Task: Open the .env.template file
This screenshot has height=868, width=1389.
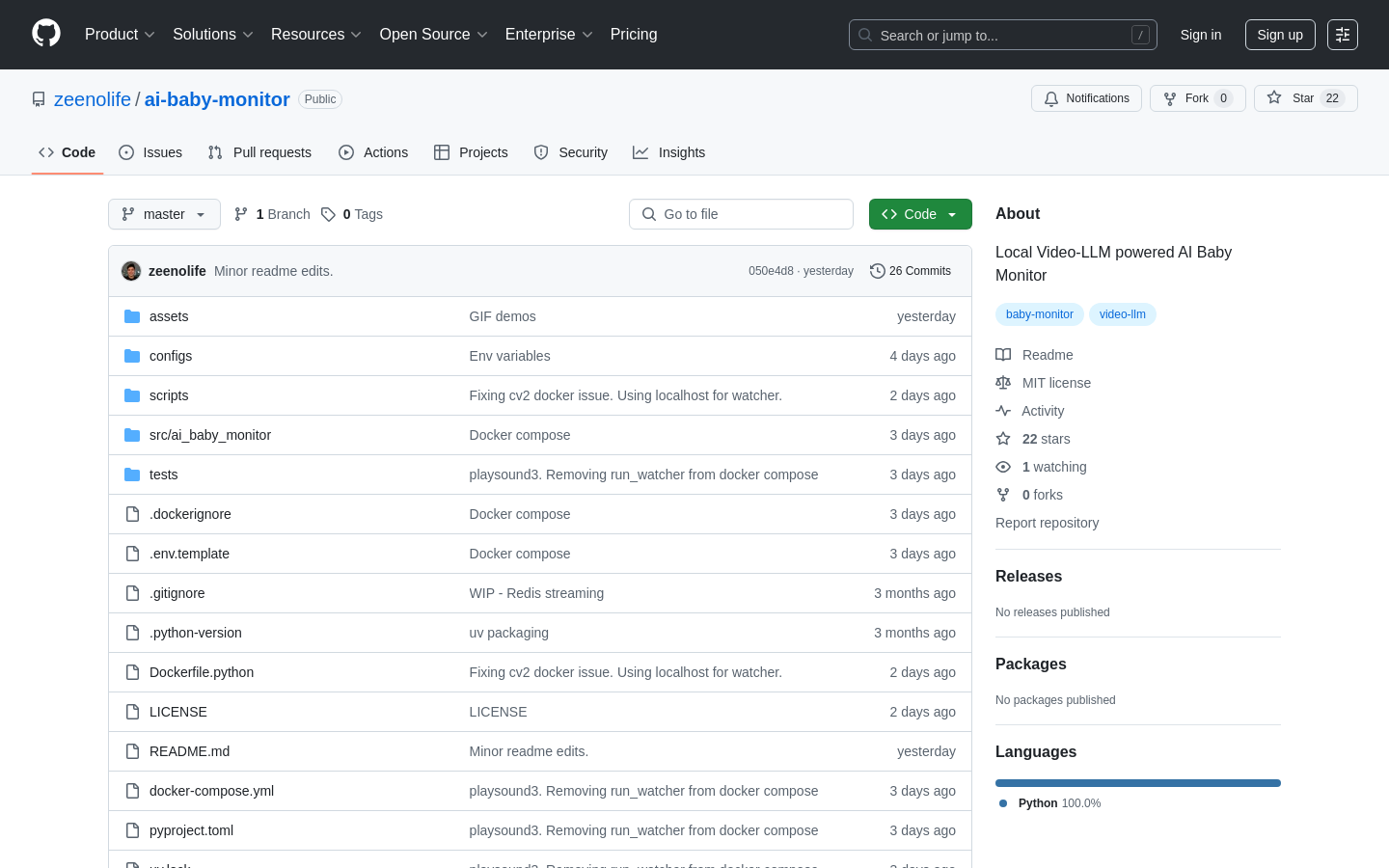Action: [x=189, y=554]
